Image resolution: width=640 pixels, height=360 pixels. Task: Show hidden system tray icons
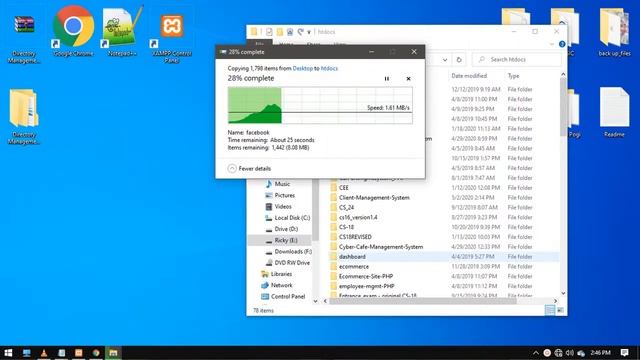pyautogui.click(x=536, y=353)
